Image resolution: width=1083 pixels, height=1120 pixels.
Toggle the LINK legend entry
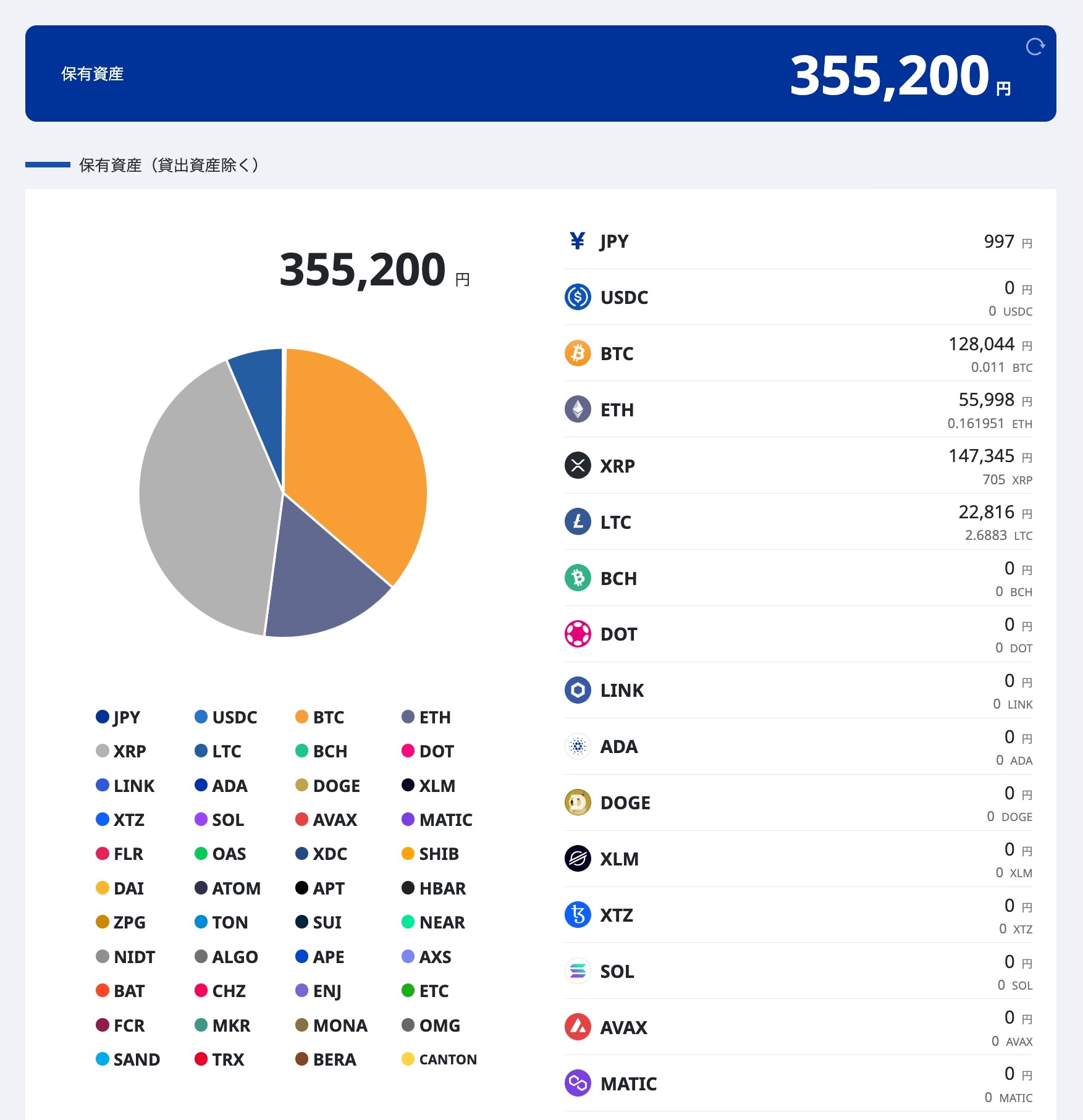pos(125,786)
